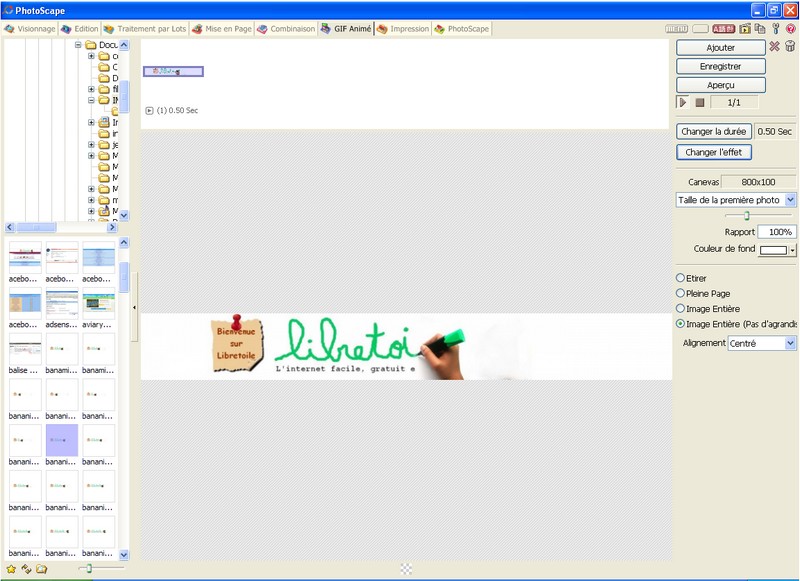The image size is (800, 581).
Task: Adjust the thumbnail size slider at bottom left
Action: coord(89,568)
